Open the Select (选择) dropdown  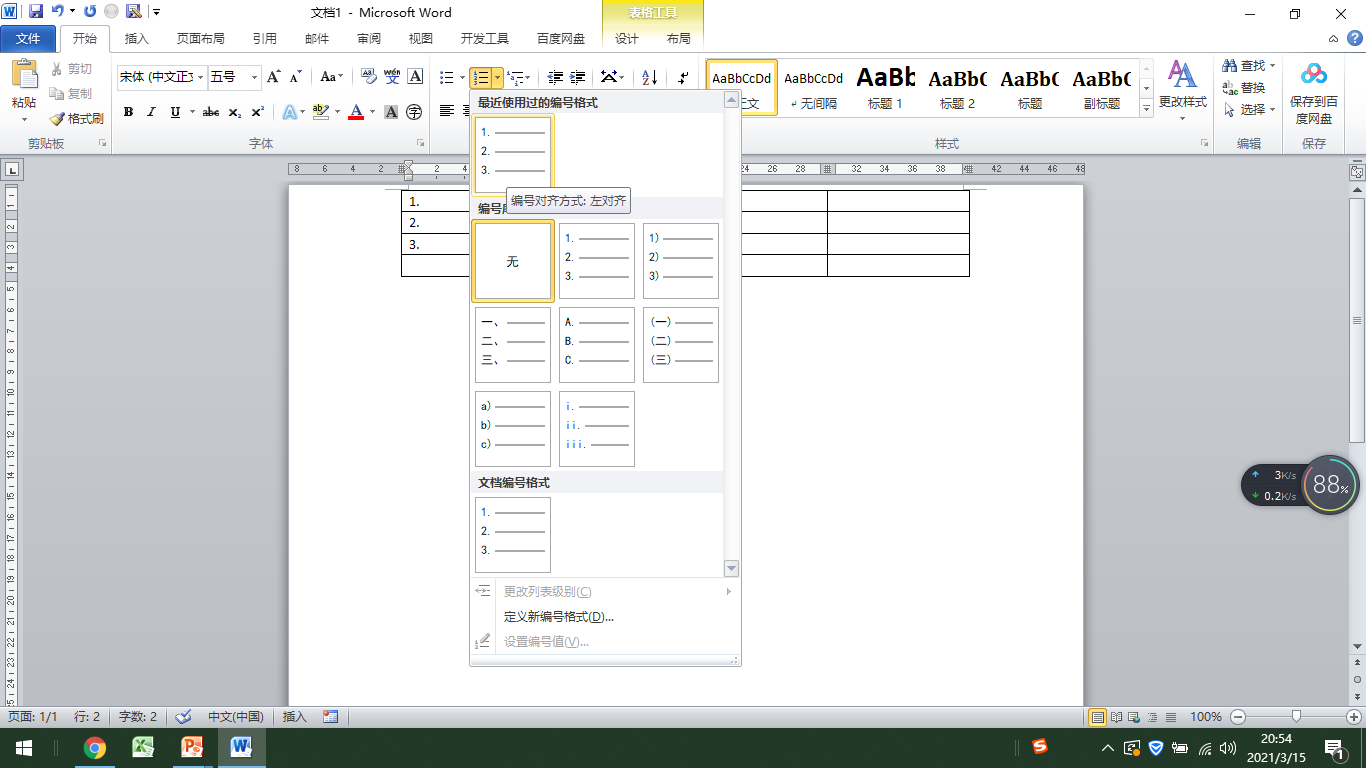(x=1249, y=110)
